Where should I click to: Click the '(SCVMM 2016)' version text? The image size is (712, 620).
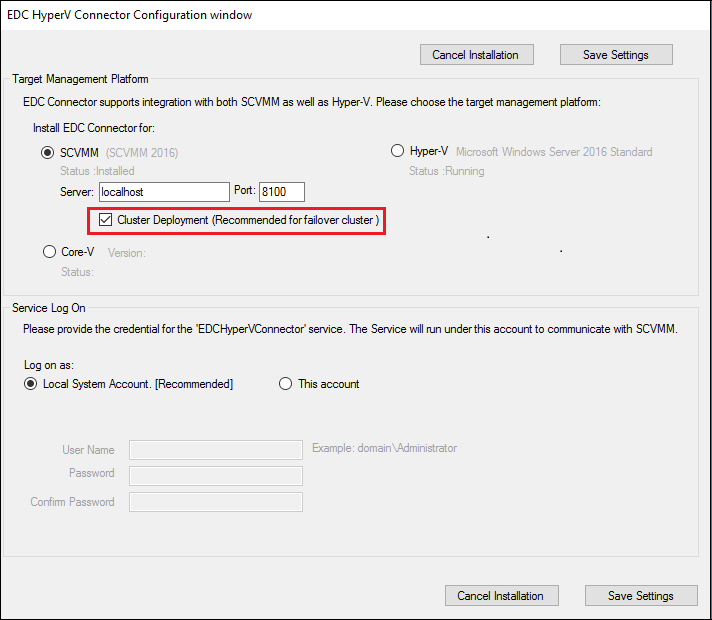(142, 153)
